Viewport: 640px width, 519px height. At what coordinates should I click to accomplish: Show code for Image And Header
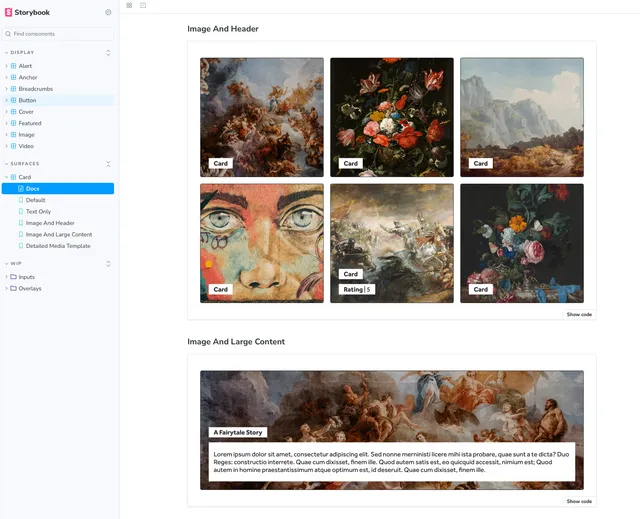click(579, 314)
